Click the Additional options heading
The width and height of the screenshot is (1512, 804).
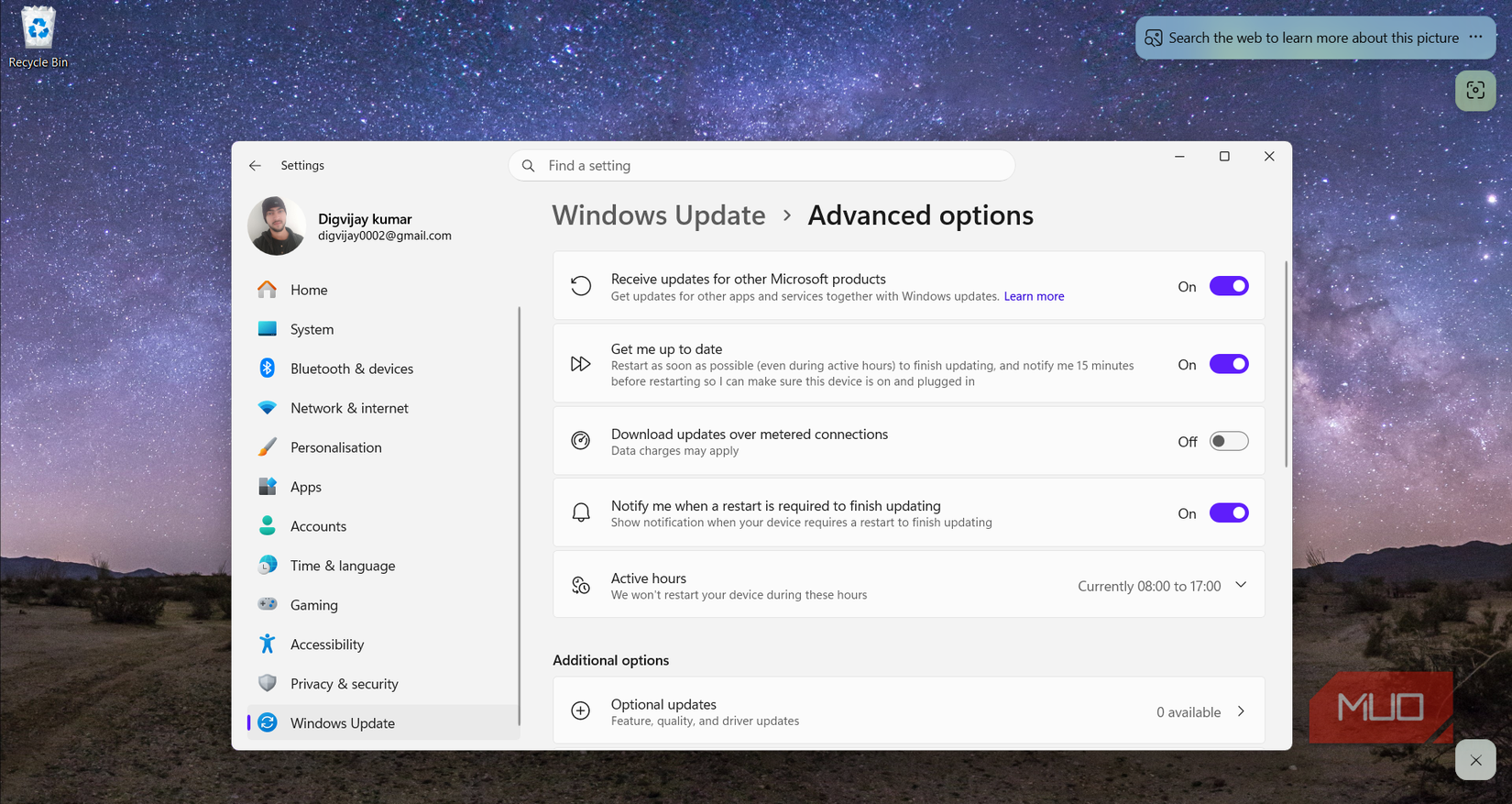pyautogui.click(x=610, y=660)
